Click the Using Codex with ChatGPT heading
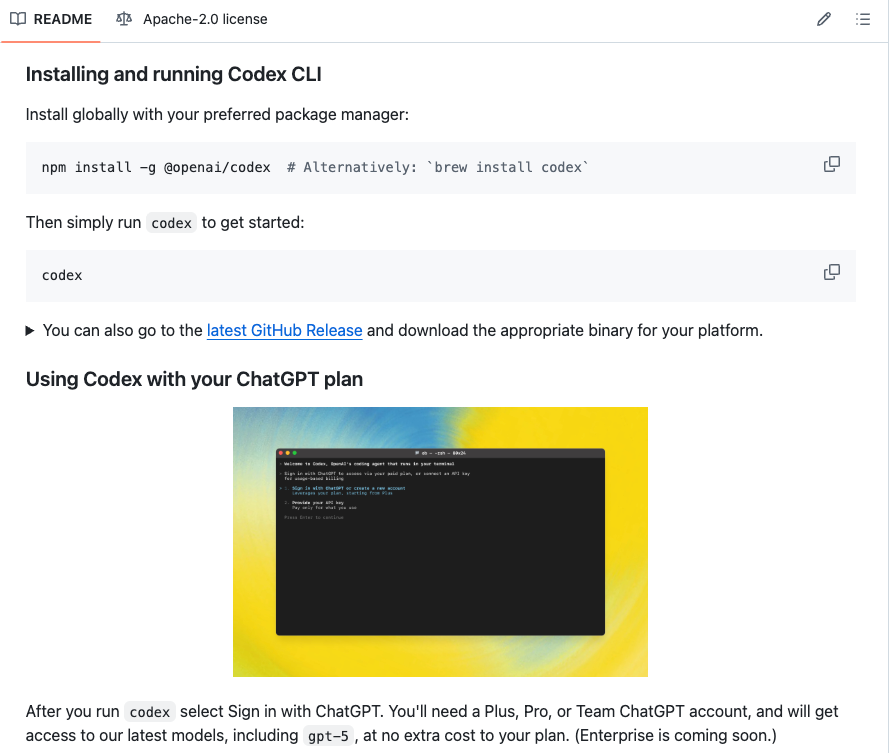 [x=194, y=379]
